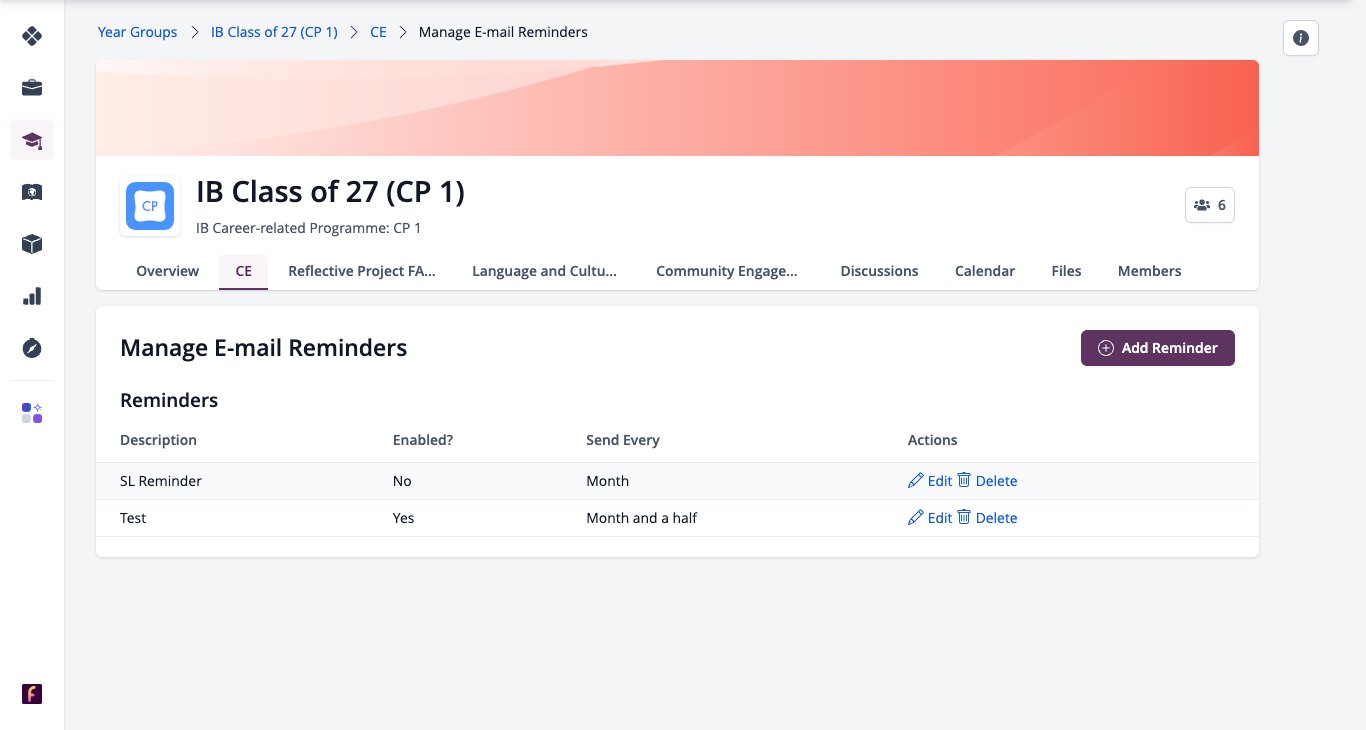Go to Year Groups breadcrumb
This screenshot has height=730, width=1366.
(137, 32)
